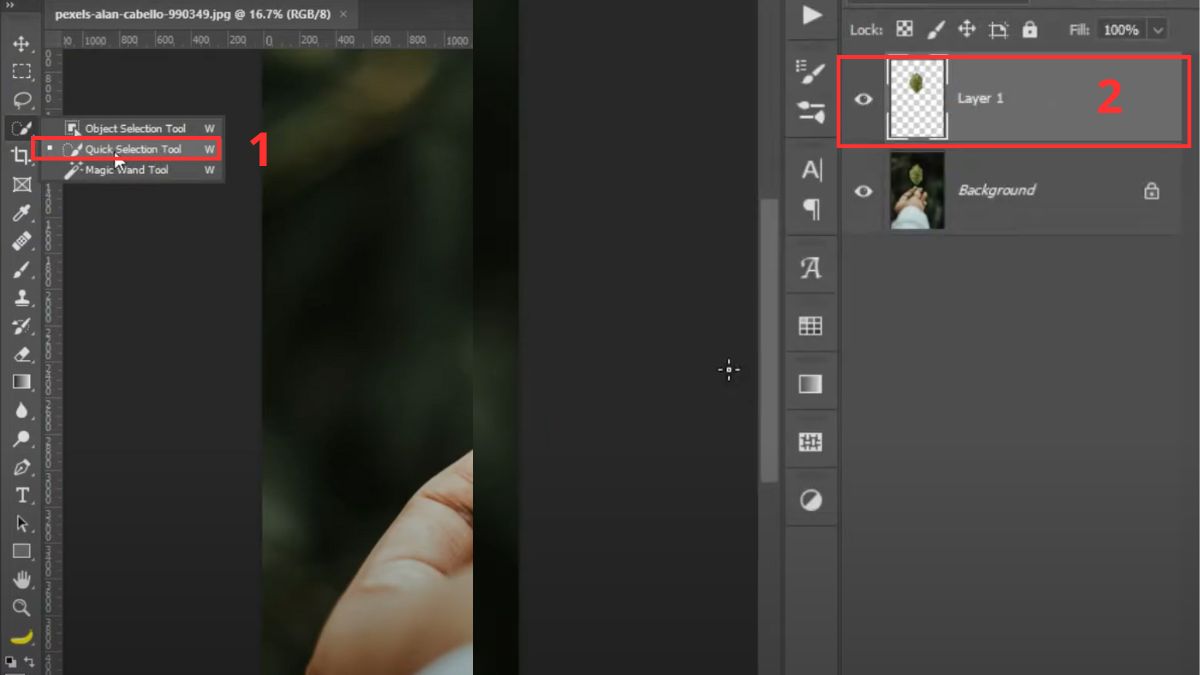Click the Quick Selection tool toolbar button
This screenshot has width=1200, height=675.
[x=21, y=128]
